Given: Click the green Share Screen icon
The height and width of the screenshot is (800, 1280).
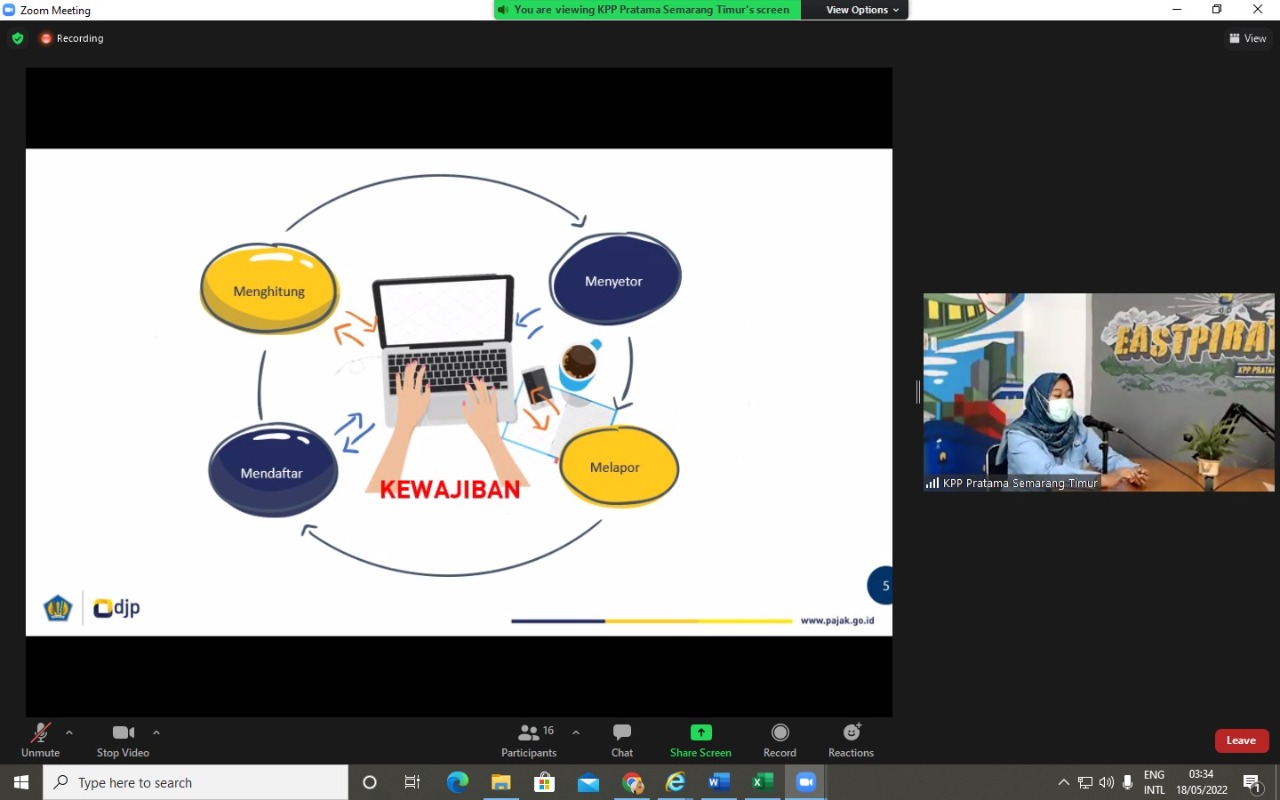Looking at the screenshot, I should tap(701, 733).
